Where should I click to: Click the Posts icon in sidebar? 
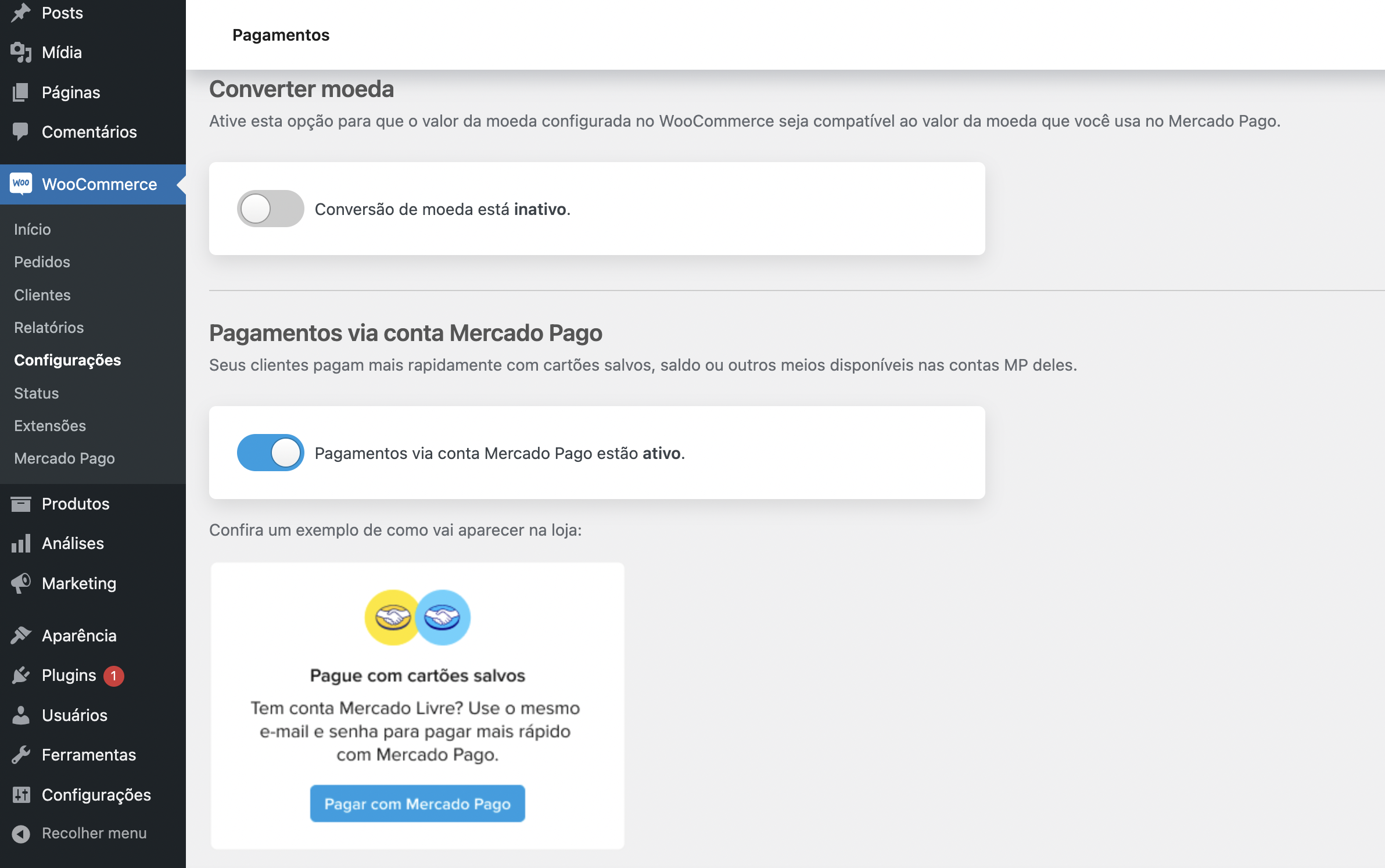pos(20,12)
